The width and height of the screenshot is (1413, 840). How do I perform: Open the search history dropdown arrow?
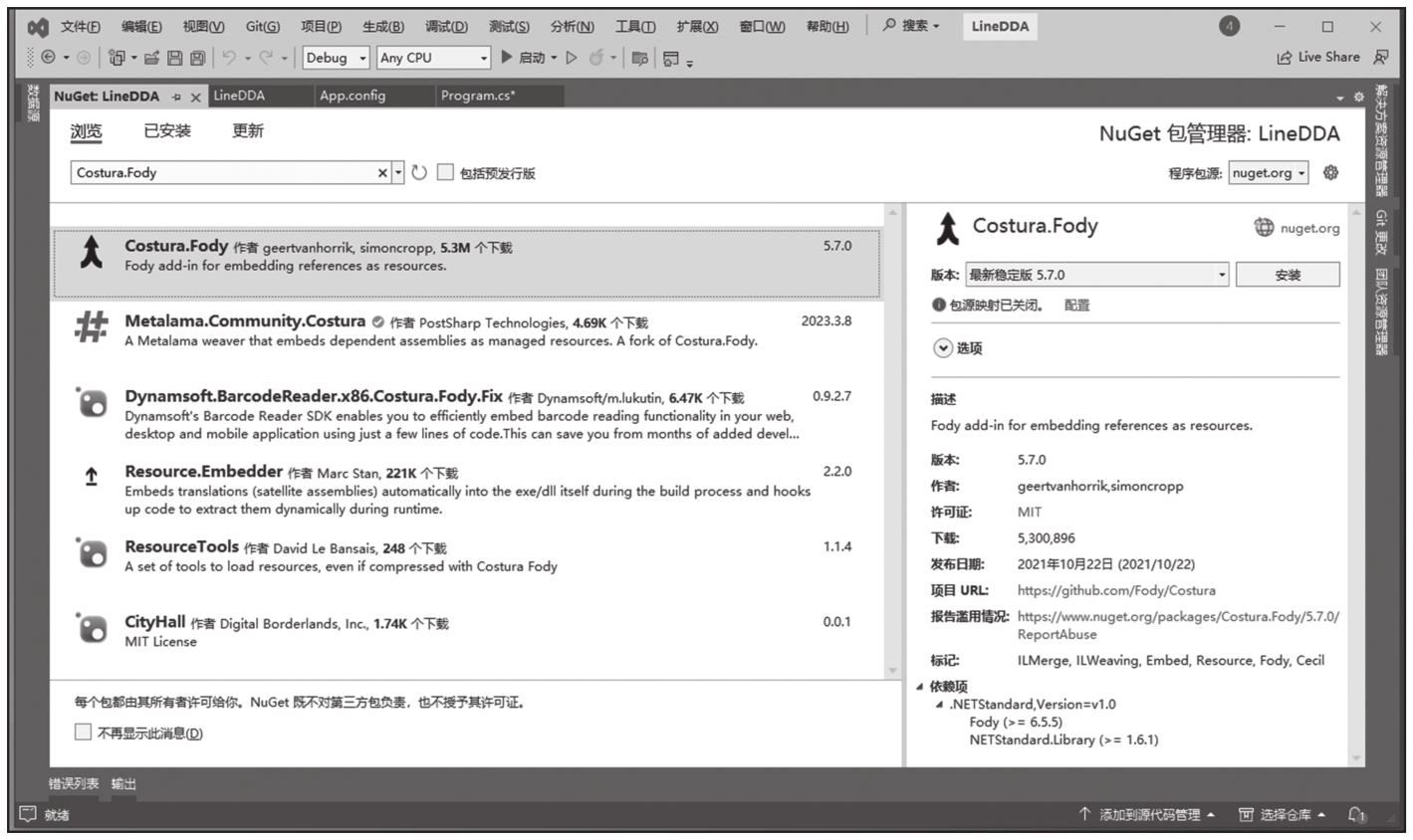click(x=398, y=173)
